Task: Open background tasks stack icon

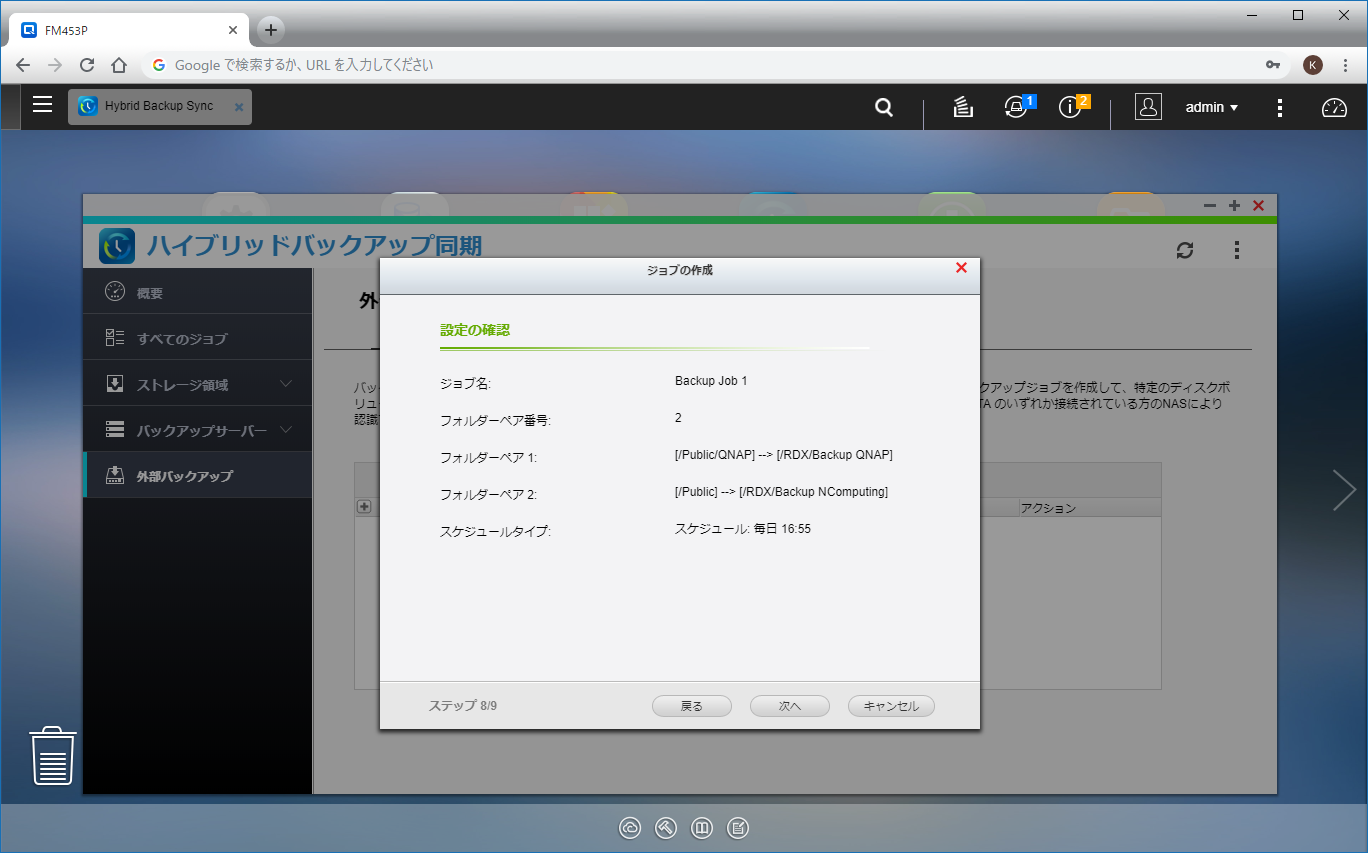Action: tap(962, 107)
